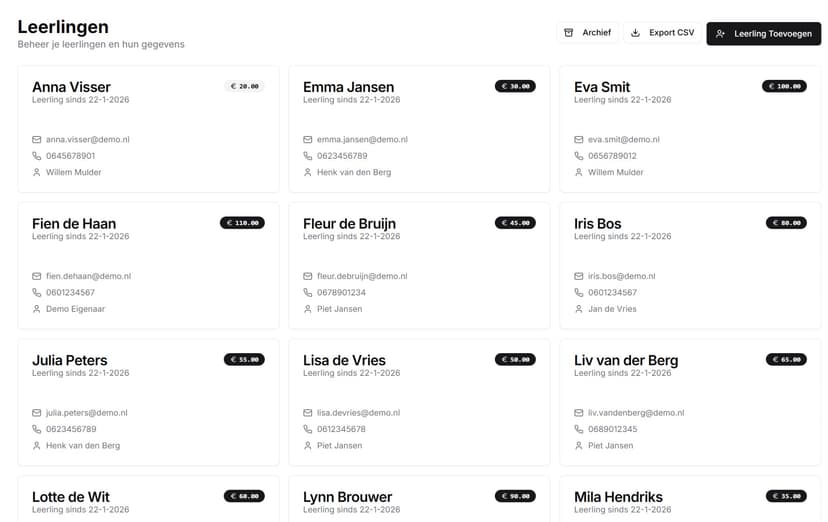Select the Lynn Brouwer name heading
The width and height of the screenshot is (828, 522).
(347, 497)
